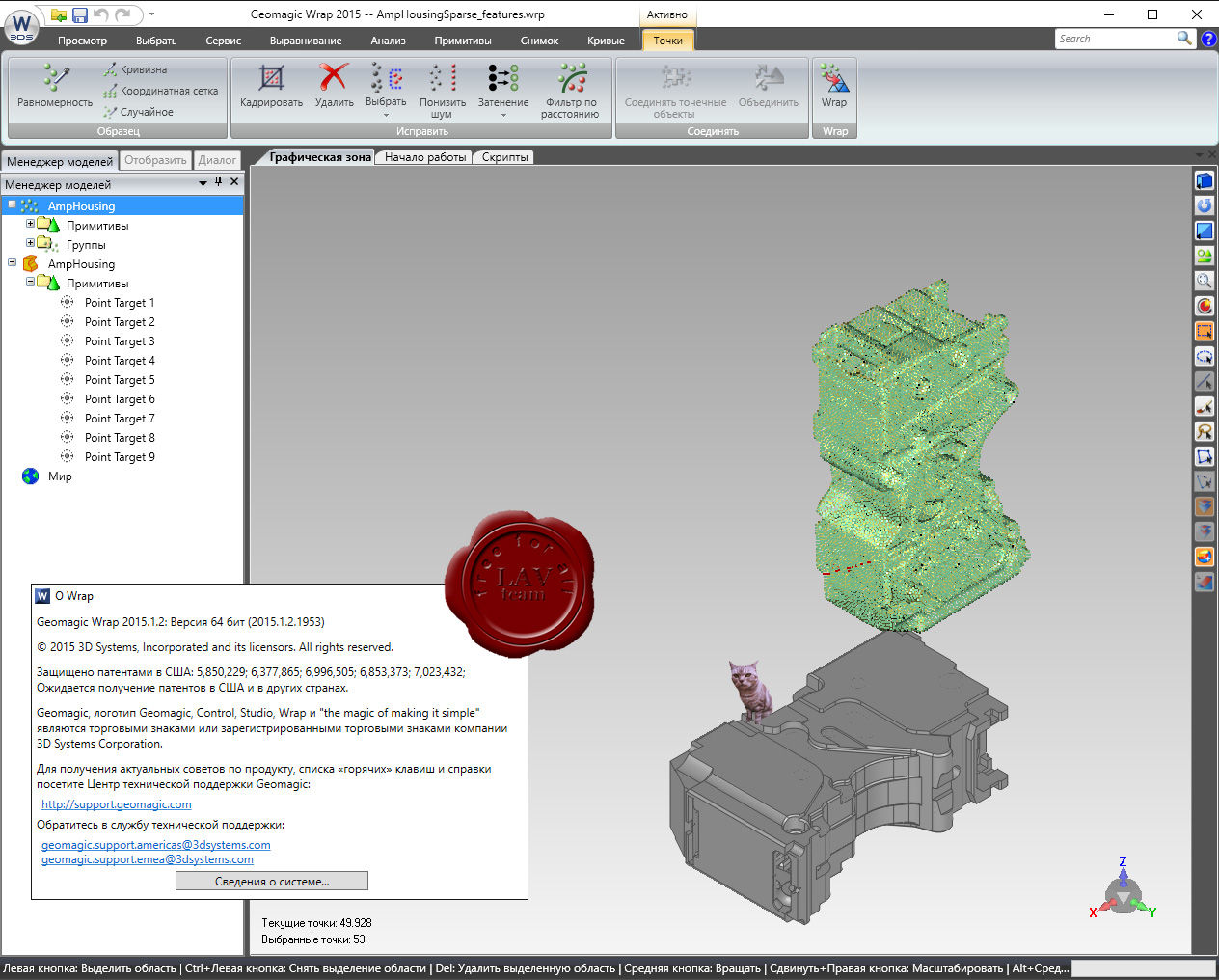This screenshot has width=1219, height=980.
Task: Select the Точки ribbon tab
Action: pyautogui.click(x=667, y=41)
